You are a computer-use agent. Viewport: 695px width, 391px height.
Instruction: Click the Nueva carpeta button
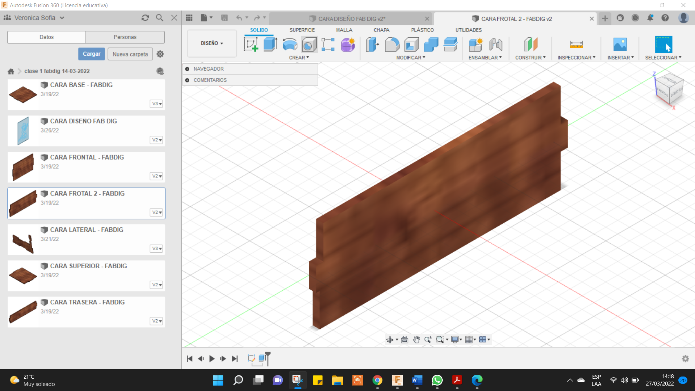point(130,54)
